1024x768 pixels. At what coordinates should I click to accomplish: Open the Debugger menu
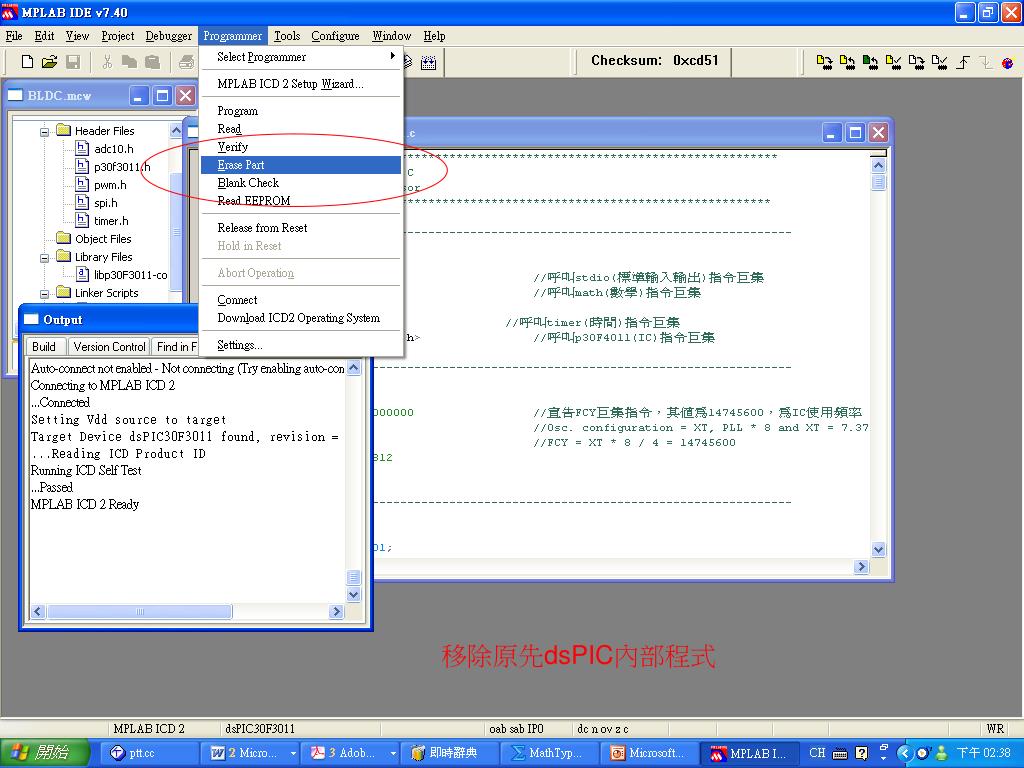coord(168,36)
